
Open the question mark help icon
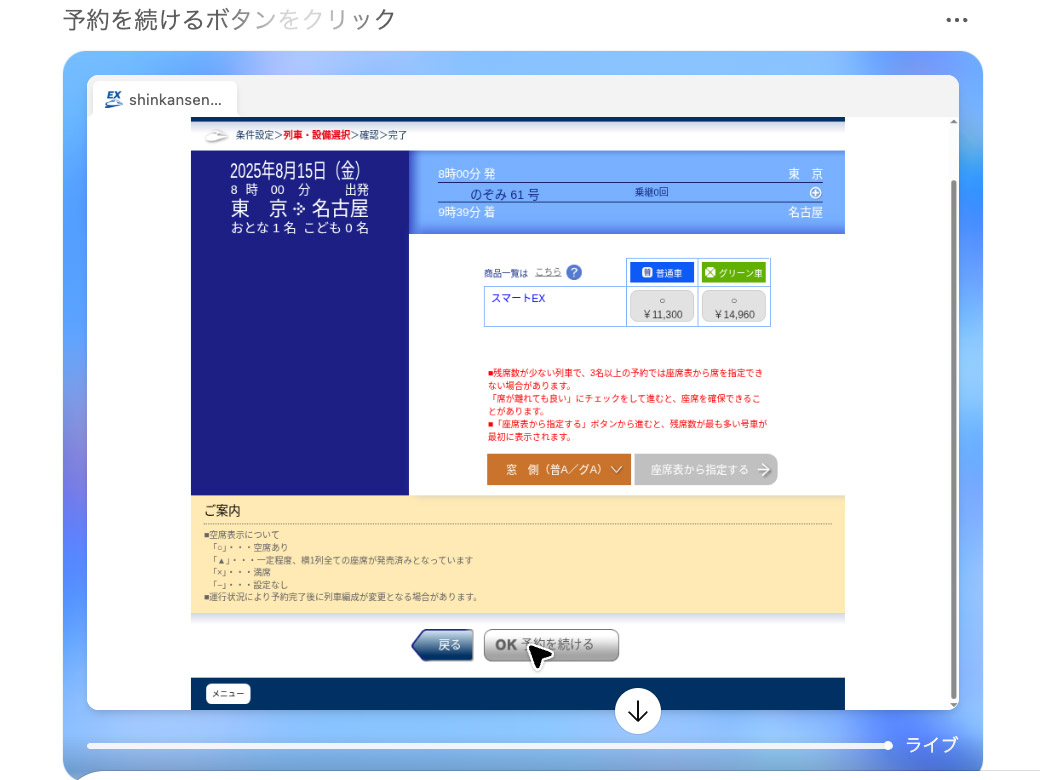pos(574,272)
